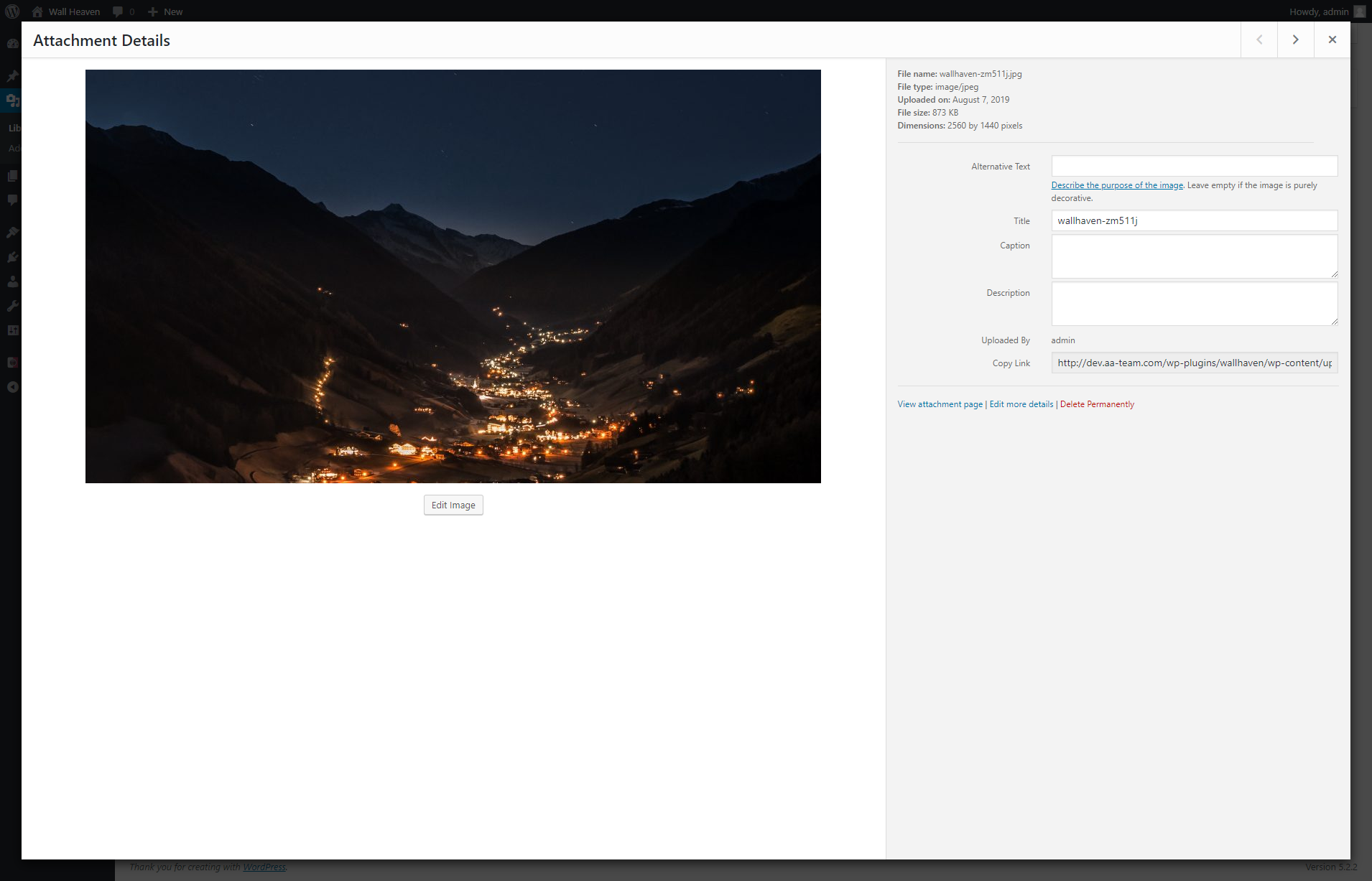Click the Uploaded on August 7, 2019 text
Screen dimensions: 1372x881
[x=953, y=100]
